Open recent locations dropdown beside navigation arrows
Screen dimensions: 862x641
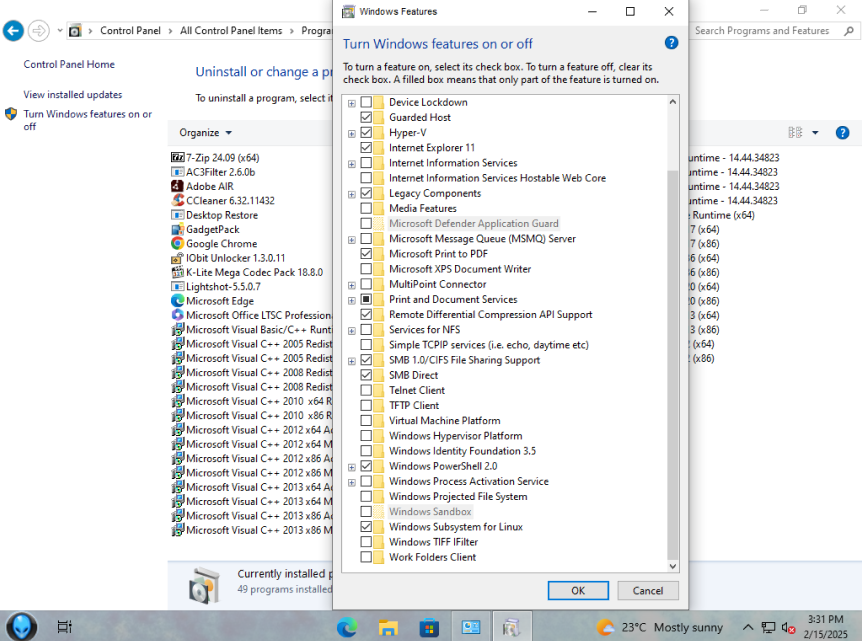pos(59,31)
